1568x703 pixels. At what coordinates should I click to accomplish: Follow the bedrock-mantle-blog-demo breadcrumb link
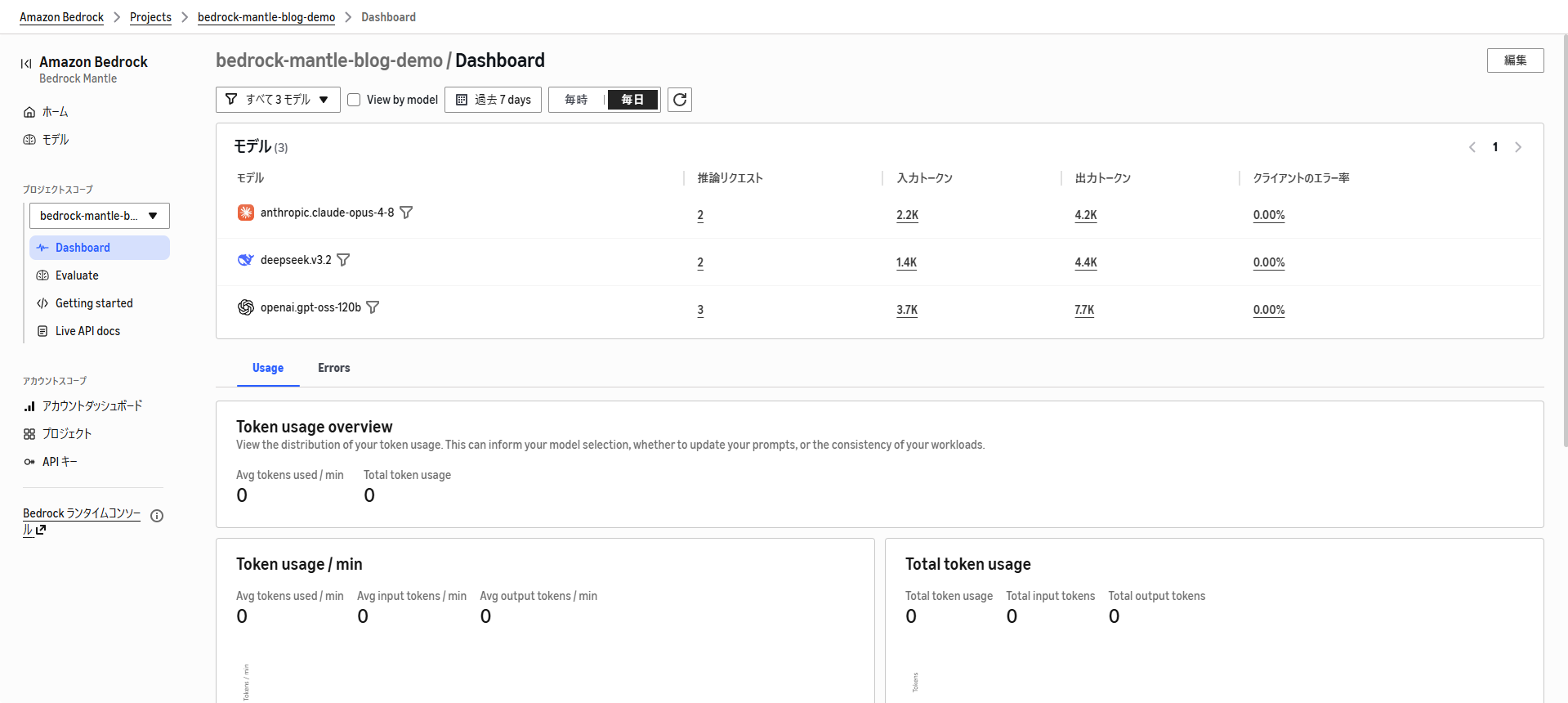(266, 17)
